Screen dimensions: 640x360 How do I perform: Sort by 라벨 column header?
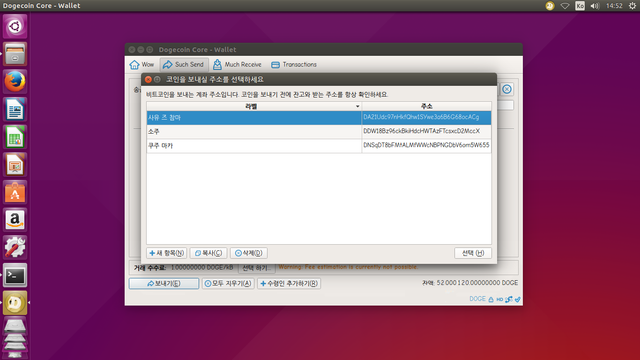click(254, 106)
